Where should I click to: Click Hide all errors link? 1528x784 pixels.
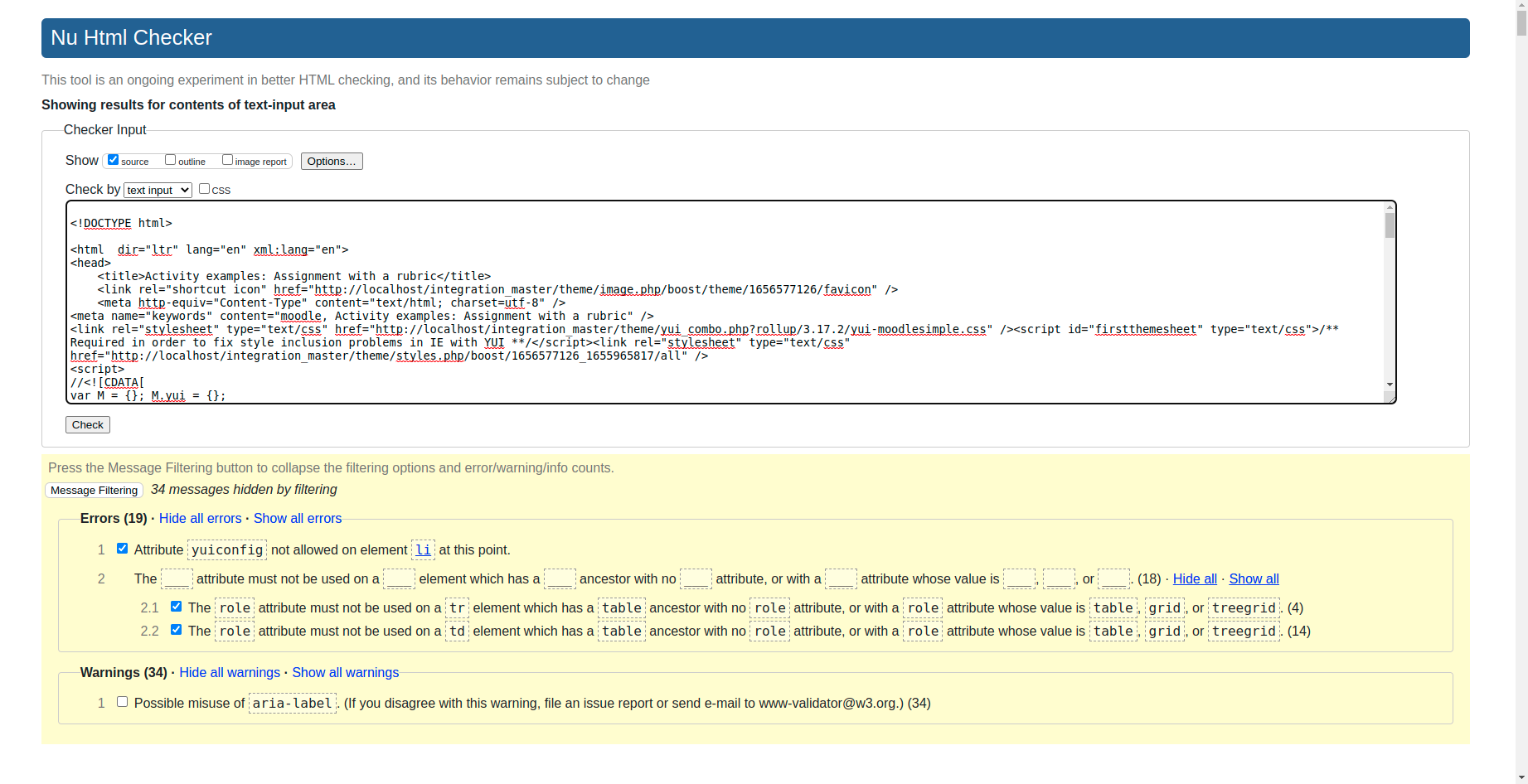tap(201, 518)
